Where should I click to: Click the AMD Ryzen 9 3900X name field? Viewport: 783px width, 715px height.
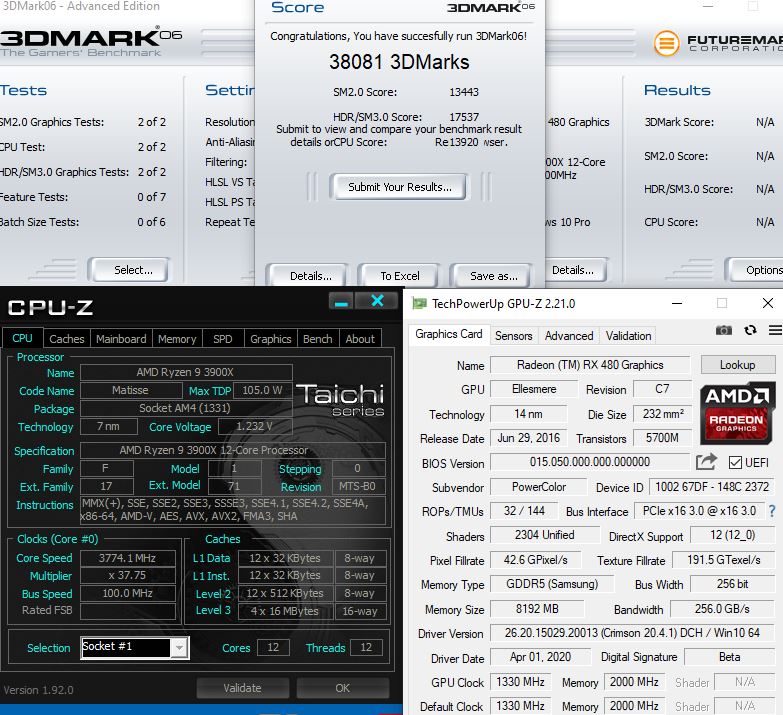click(186, 372)
